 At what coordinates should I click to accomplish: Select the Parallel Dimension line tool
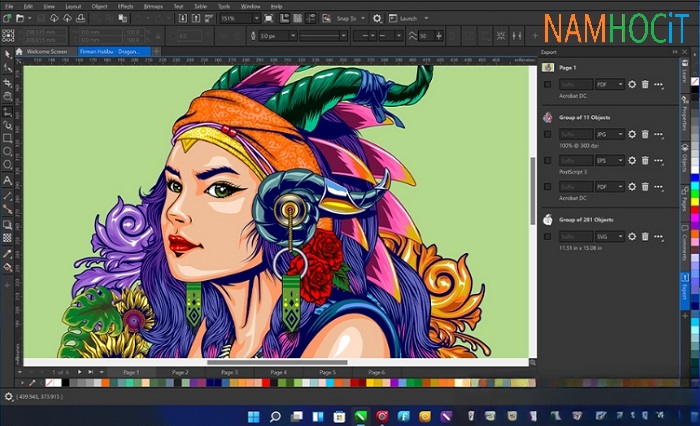[x=8, y=196]
